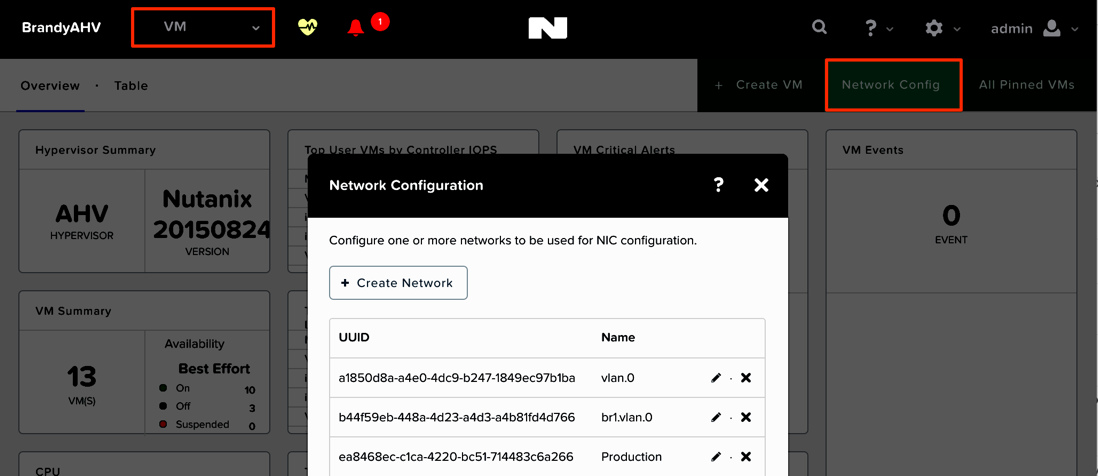The image size is (1098, 476).
Task: Click the VM Events widget title
Action: pos(873,150)
